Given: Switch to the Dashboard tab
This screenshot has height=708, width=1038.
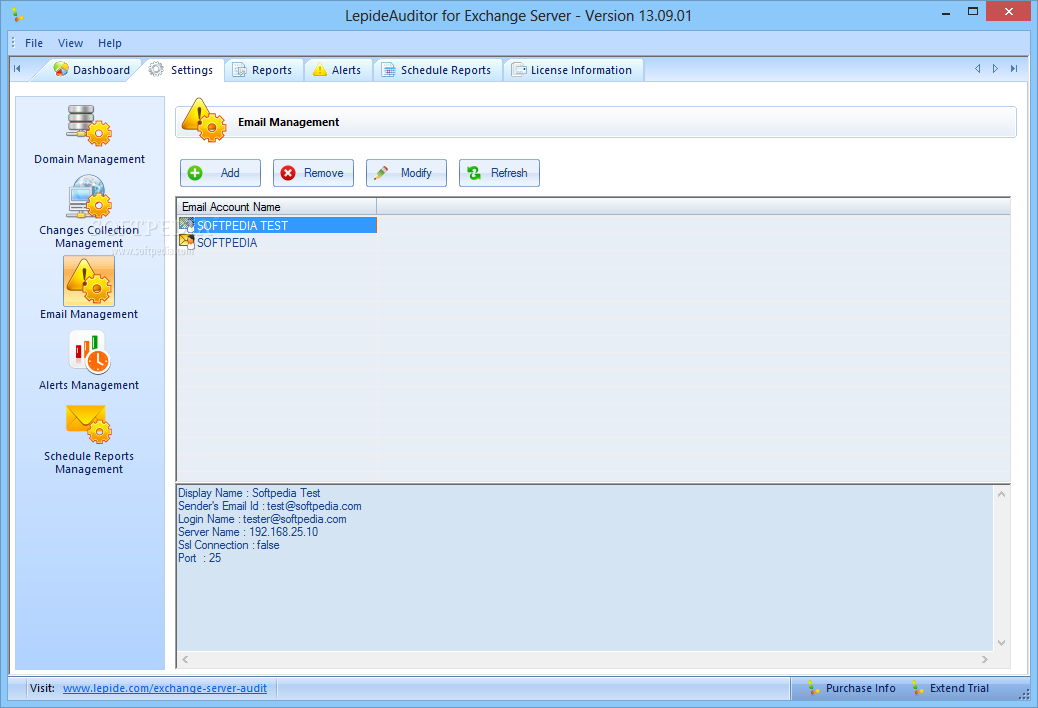Looking at the screenshot, I should [92, 69].
